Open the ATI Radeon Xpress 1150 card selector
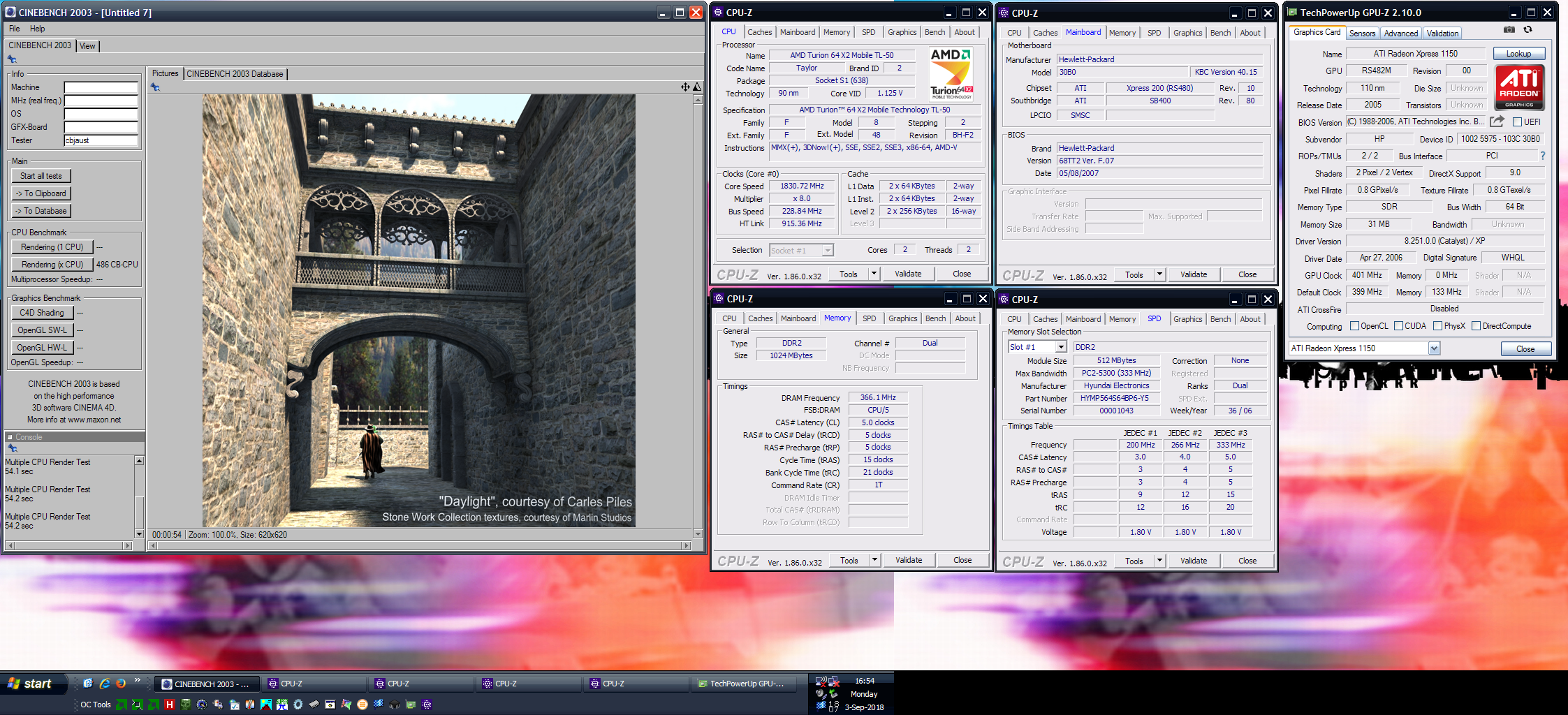The image size is (1568, 715). point(1434,348)
